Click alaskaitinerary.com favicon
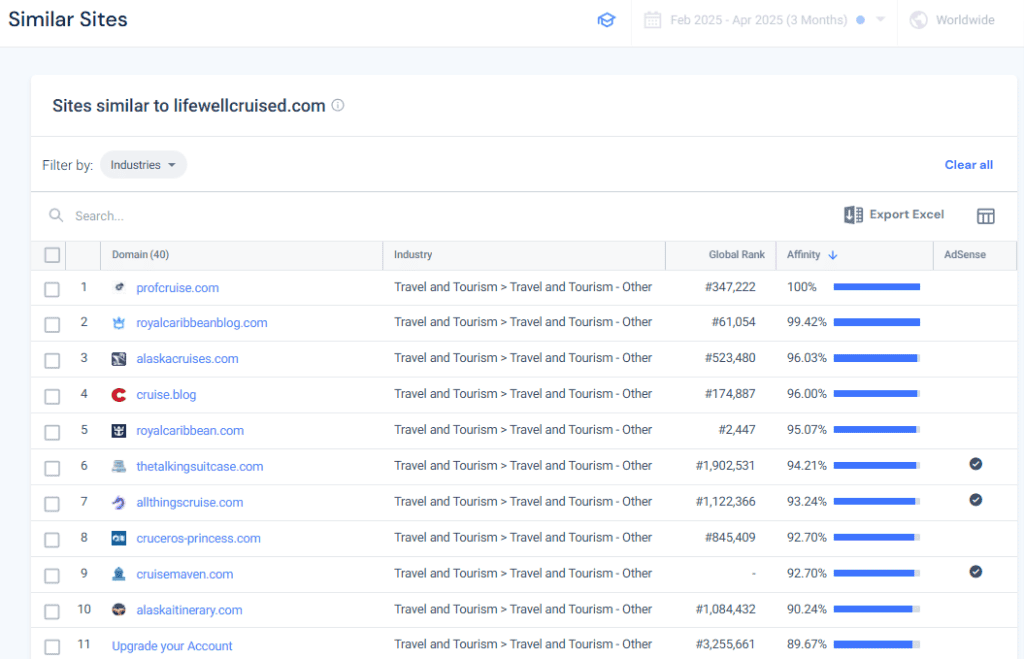This screenshot has width=1024, height=659. (119, 609)
